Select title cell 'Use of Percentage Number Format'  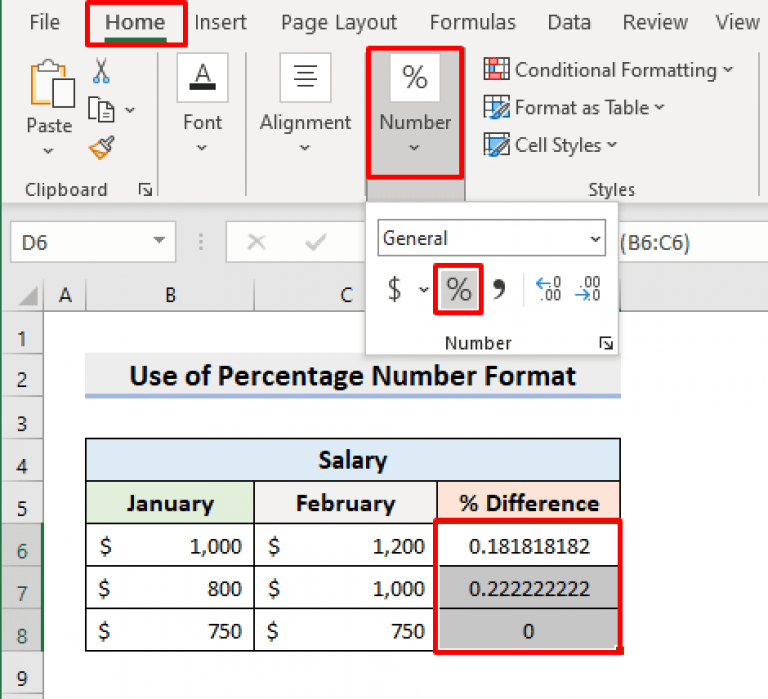tap(353, 376)
